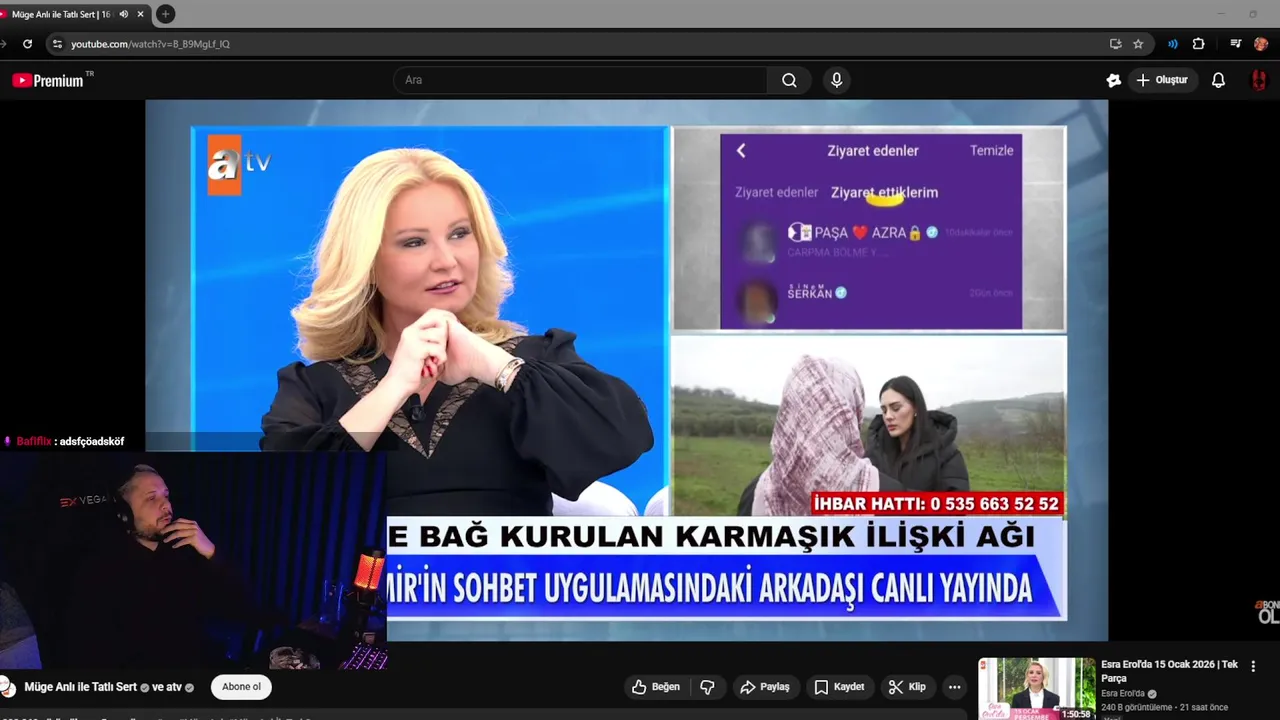Image resolution: width=1280 pixels, height=720 pixels.
Task: Click the Esra Erol'da channel name under the recommended video
Action: click(x=1123, y=693)
